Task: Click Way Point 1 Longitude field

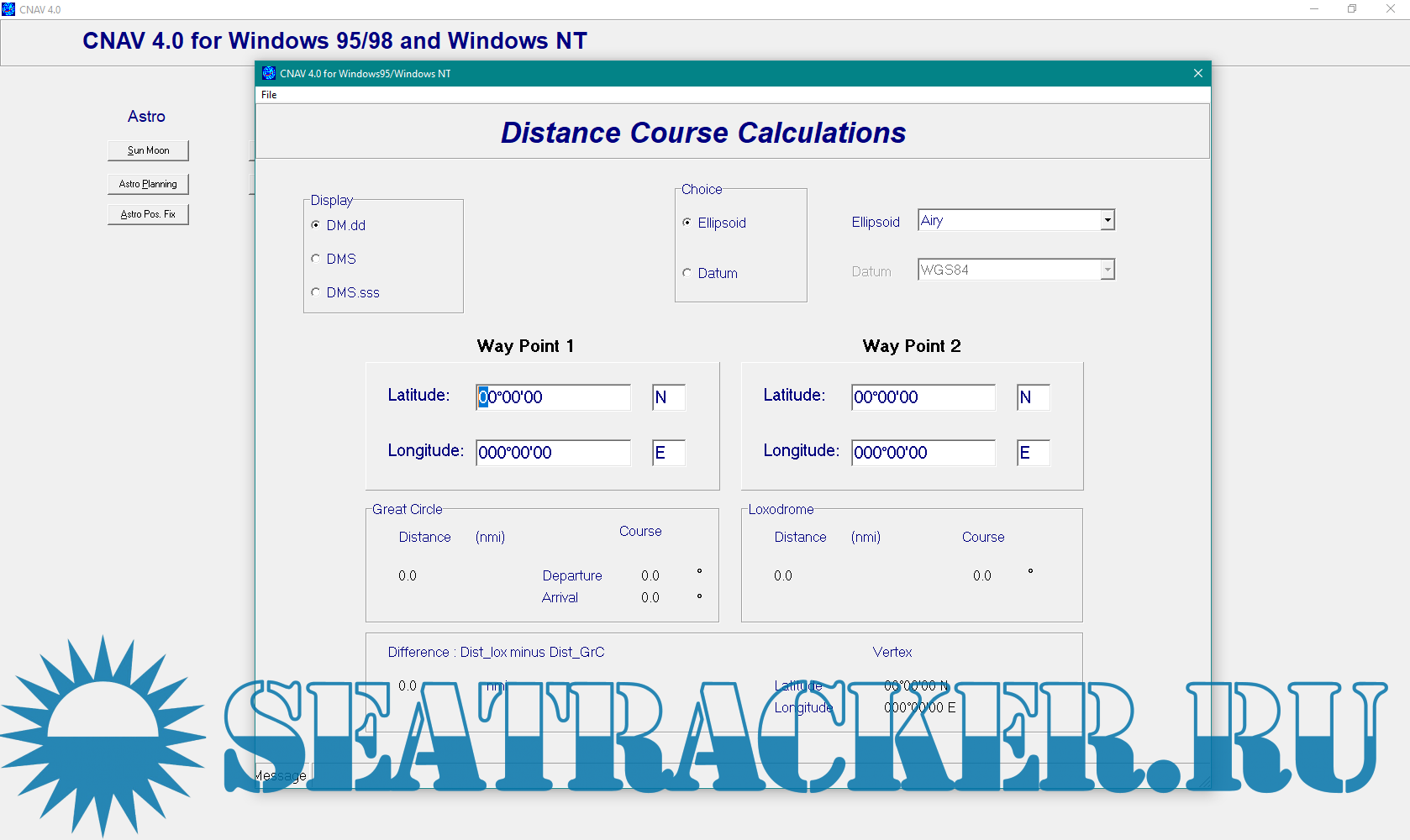Action: [x=553, y=453]
